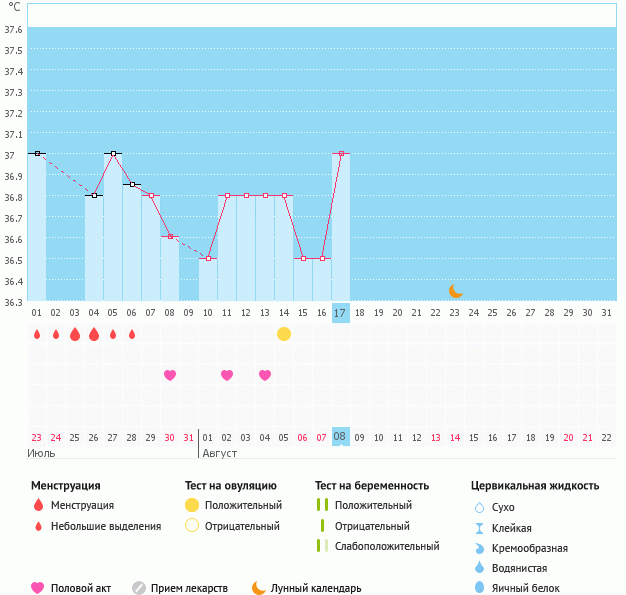Click the lunar calendar moon icon in the legend
The width and height of the screenshot is (626, 595).
pyautogui.click(x=259, y=588)
